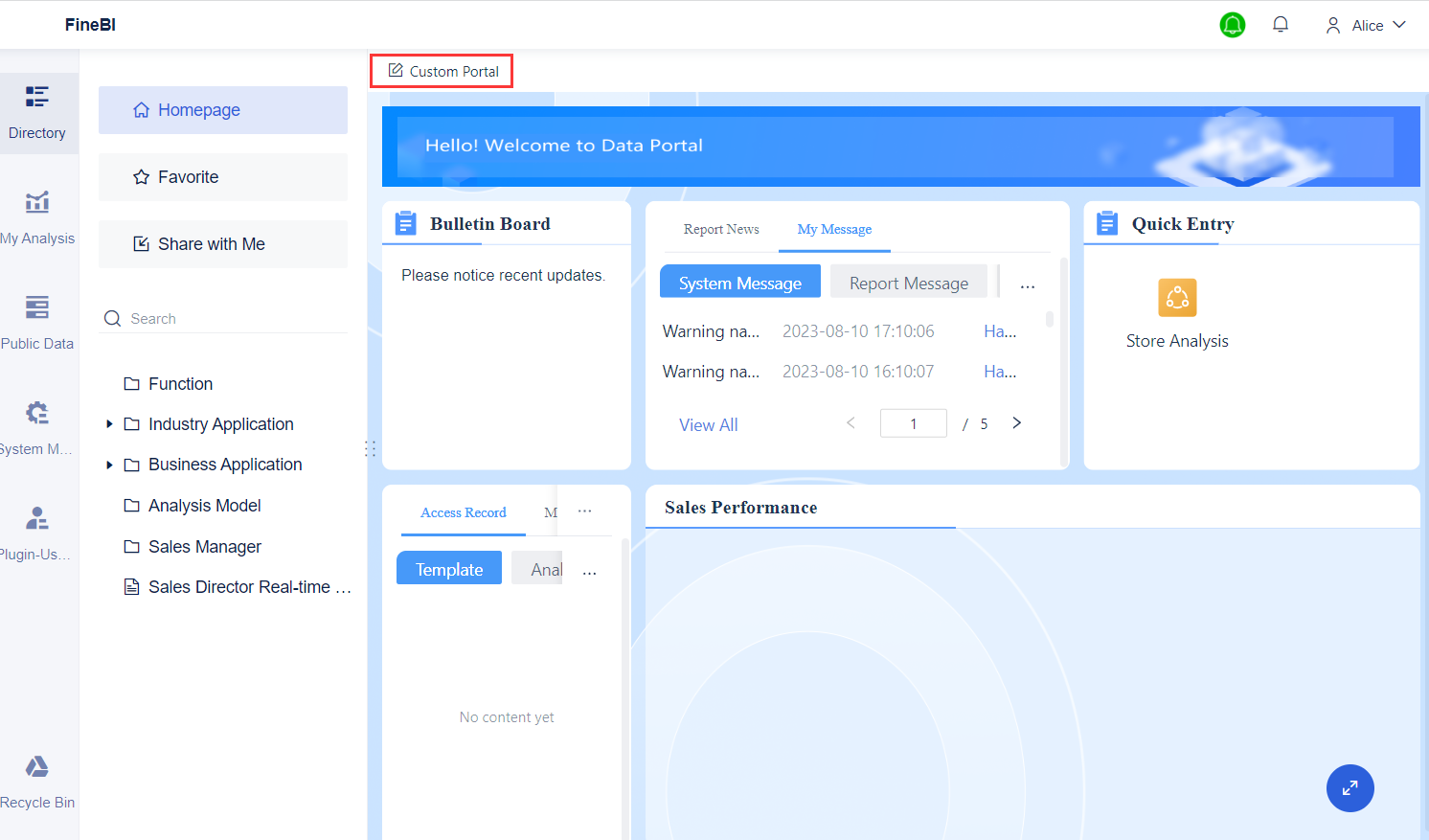Screen dimensions: 1429x840
Task: Open the Plugin sidebar icon
Action: point(37,518)
